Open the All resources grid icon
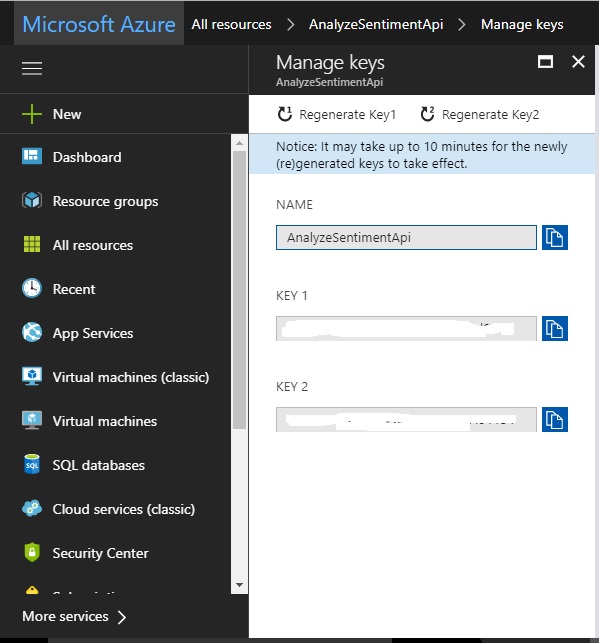Image resolution: width=599 pixels, height=643 pixels. [x=32, y=244]
